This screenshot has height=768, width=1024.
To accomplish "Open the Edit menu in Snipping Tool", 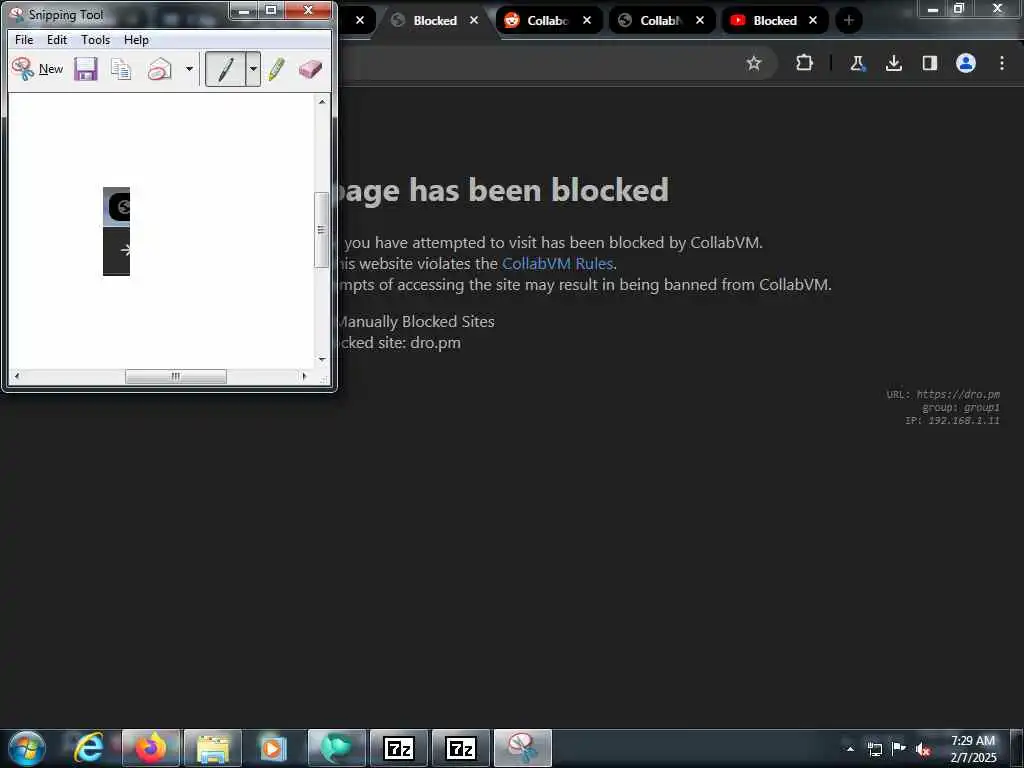I will point(57,40).
